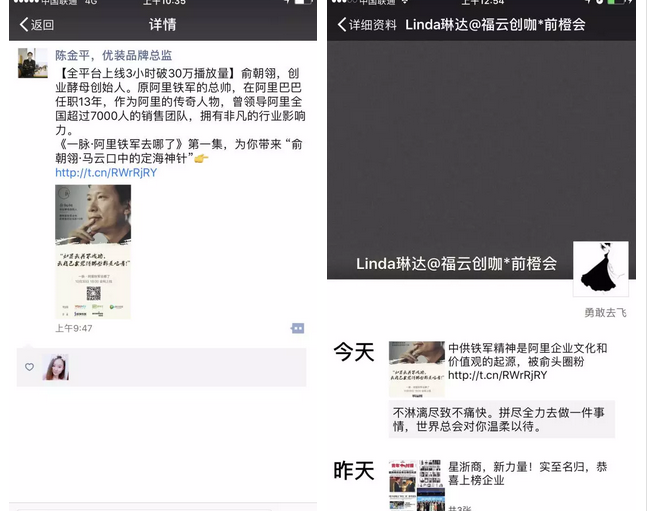This screenshot has height=511, width=647.
Task: Open today's post thumbnail image
Action: (x=417, y=369)
